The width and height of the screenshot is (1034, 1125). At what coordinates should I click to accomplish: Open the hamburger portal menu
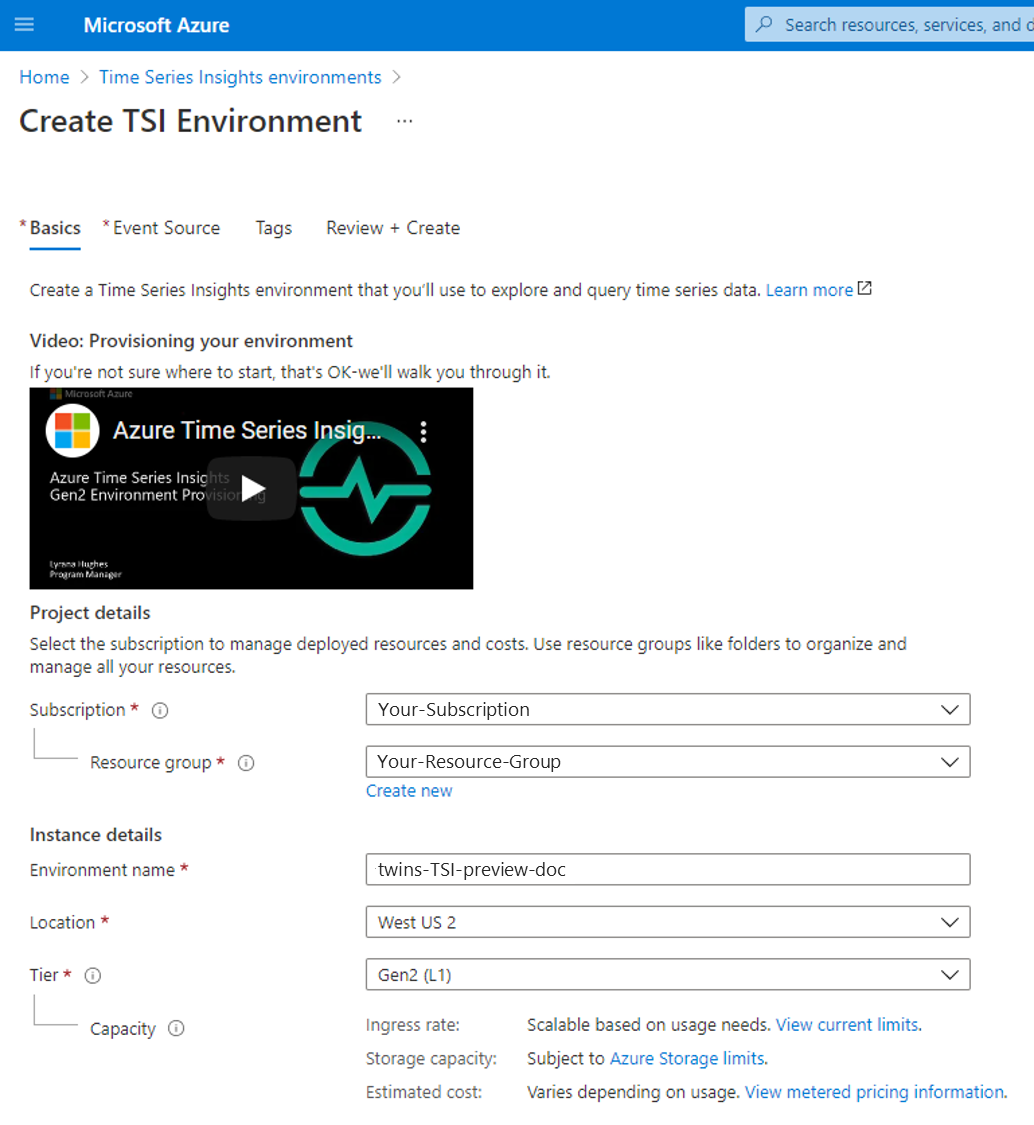click(x=24, y=24)
